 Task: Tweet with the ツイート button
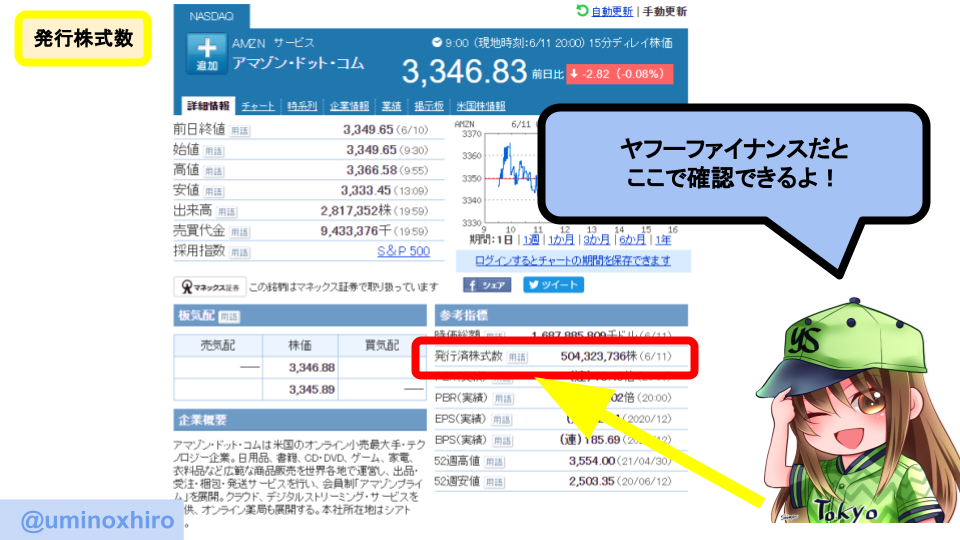(x=553, y=285)
